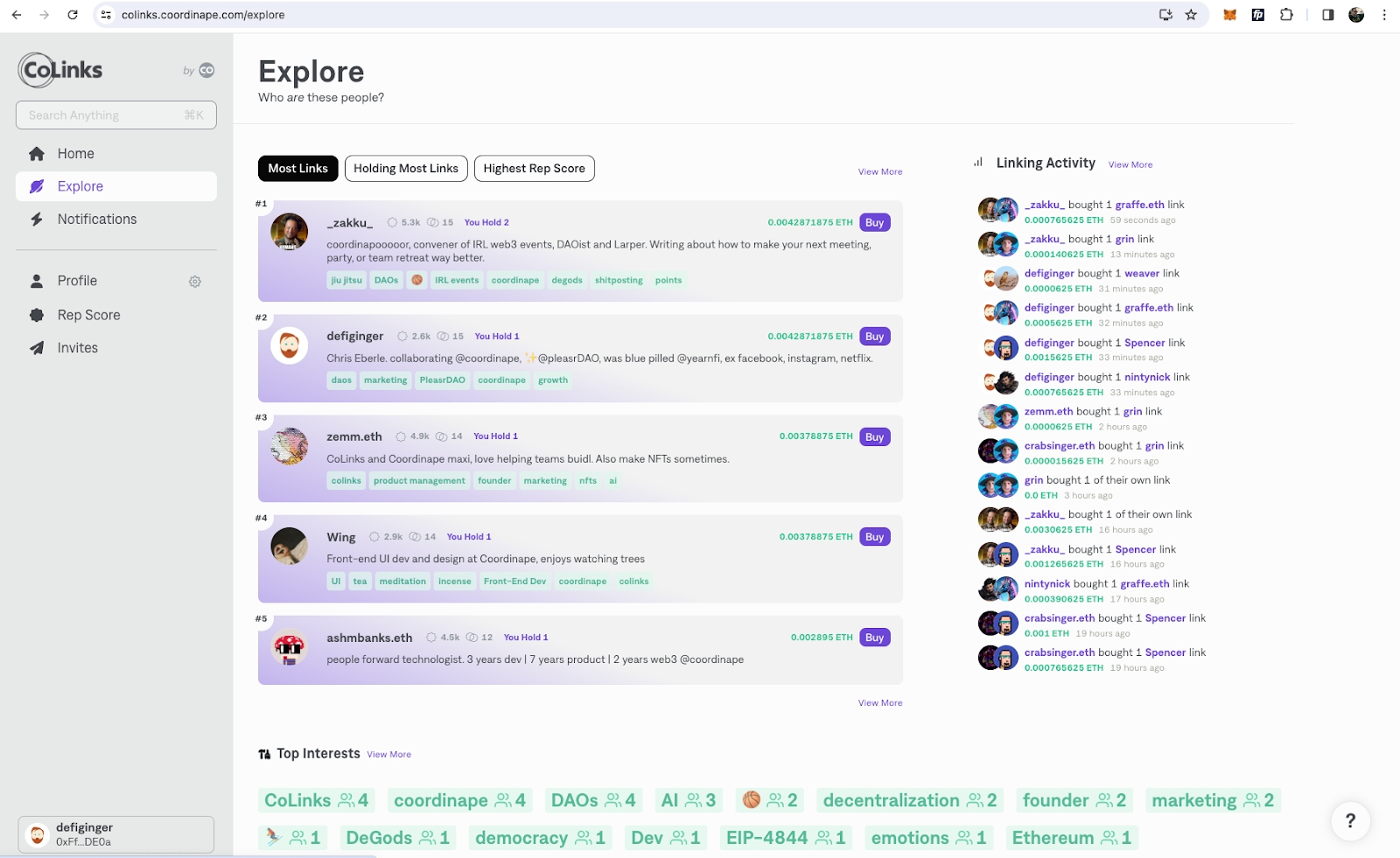Click the browser profile avatar icon
1400x858 pixels.
point(1356,15)
